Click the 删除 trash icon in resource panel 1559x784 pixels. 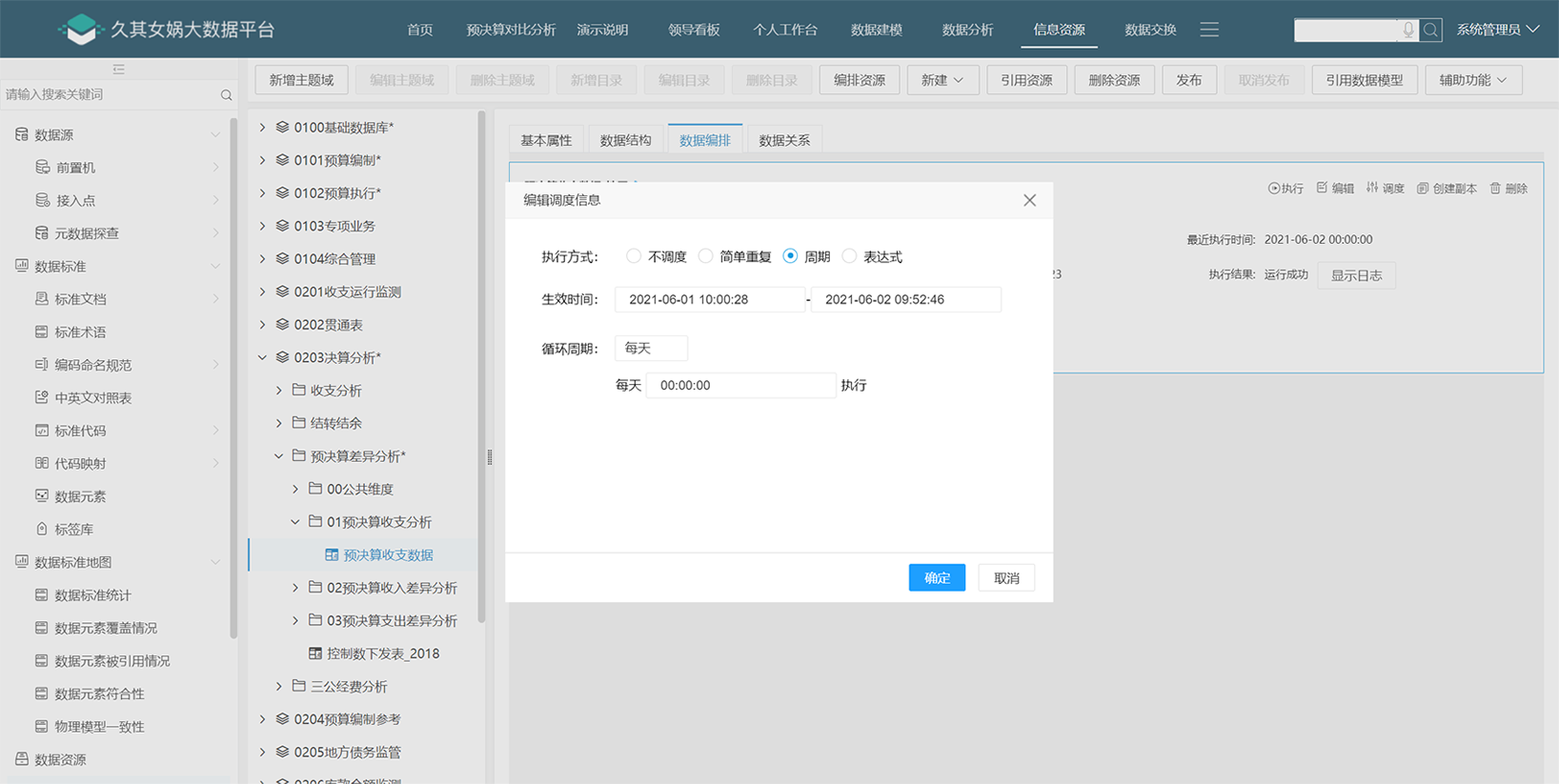(1495, 189)
